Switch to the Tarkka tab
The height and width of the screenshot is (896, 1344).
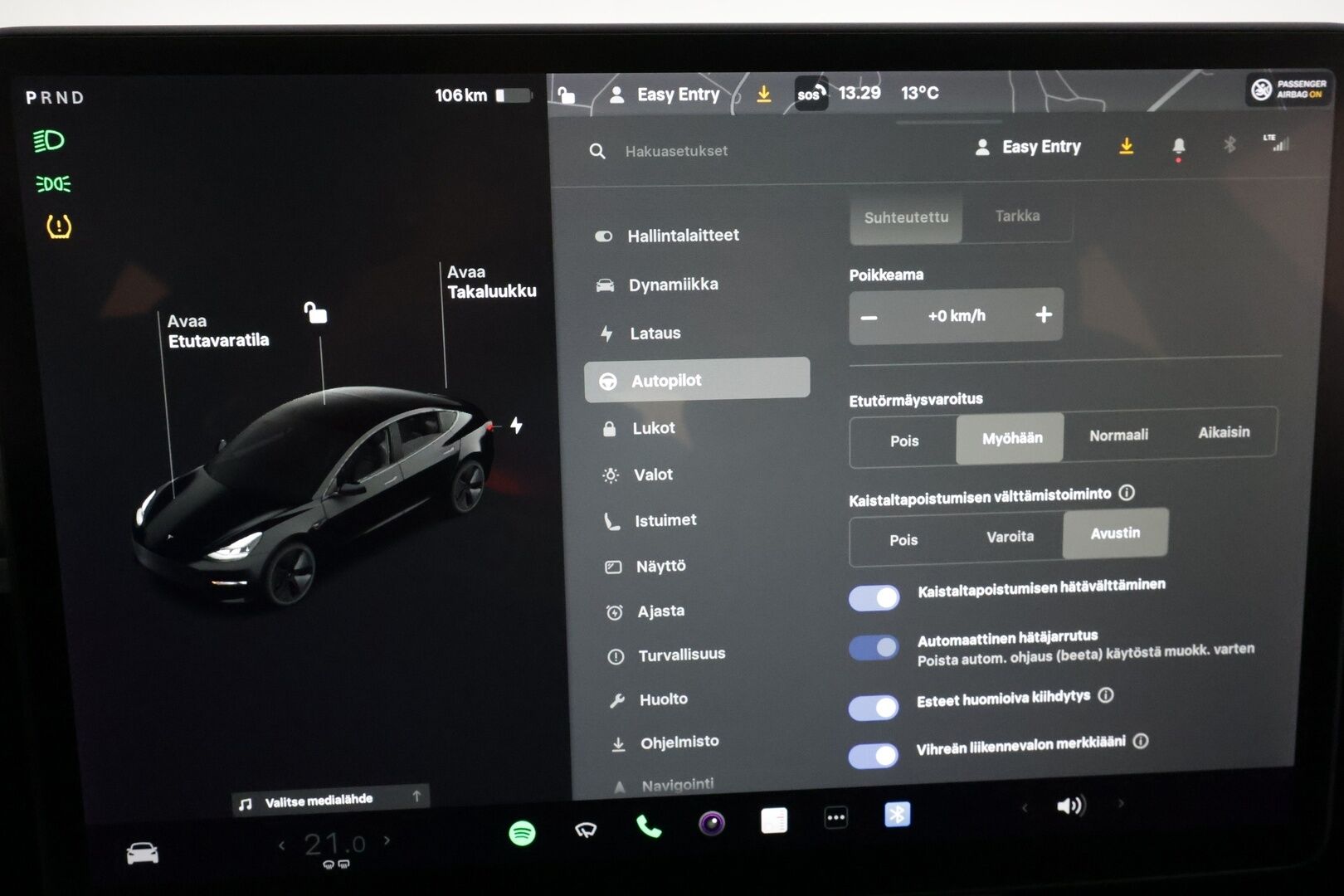tap(1017, 217)
